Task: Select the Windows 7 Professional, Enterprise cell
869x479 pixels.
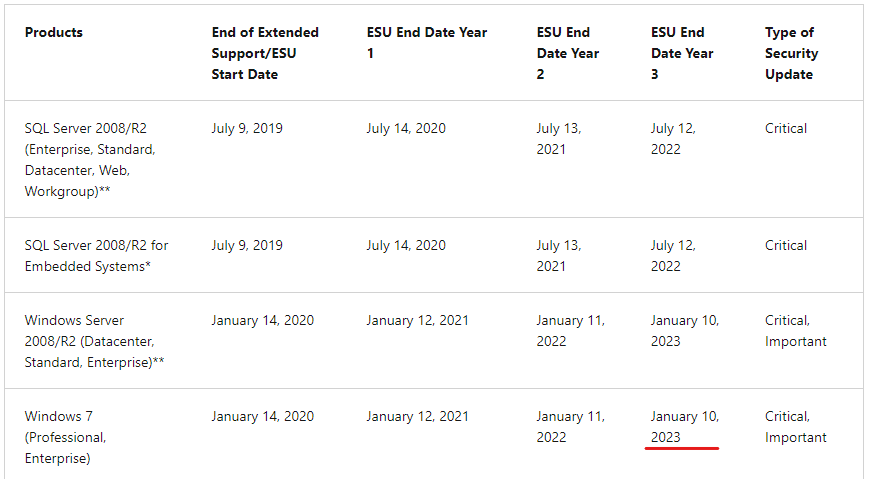Action: pos(65,437)
